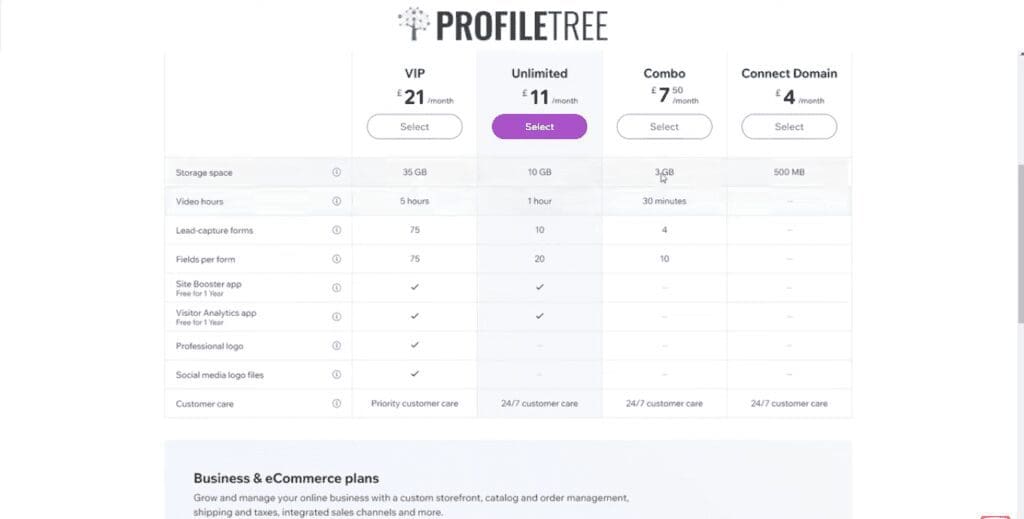Click the ProfileTree logo at top
The height and width of the screenshot is (519, 1024).
click(502, 25)
